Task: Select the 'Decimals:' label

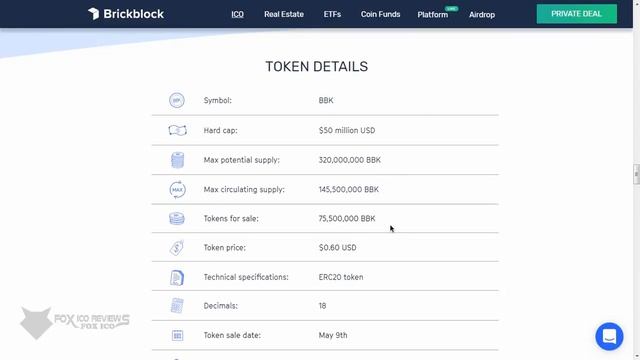Action: click(220, 306)
